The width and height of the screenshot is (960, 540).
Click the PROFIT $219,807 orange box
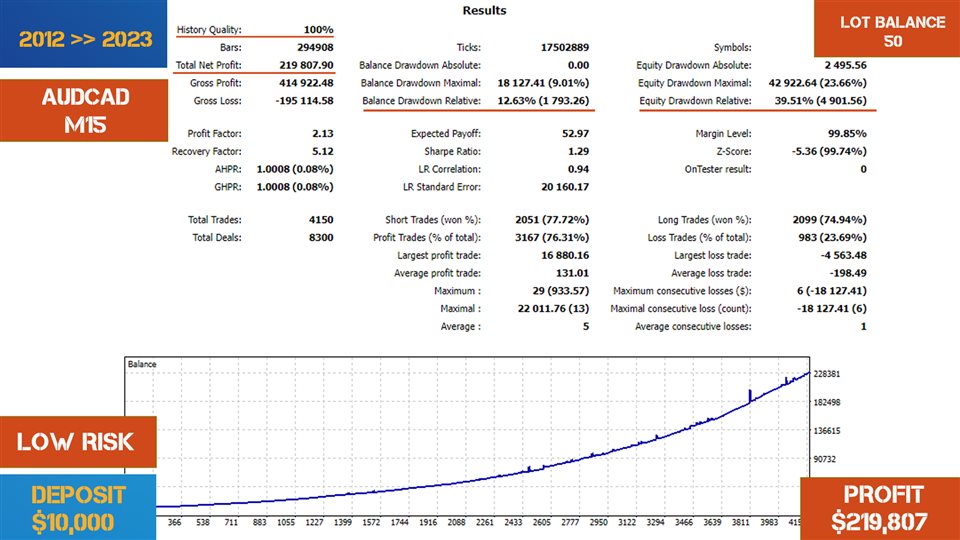click(880, 508)
